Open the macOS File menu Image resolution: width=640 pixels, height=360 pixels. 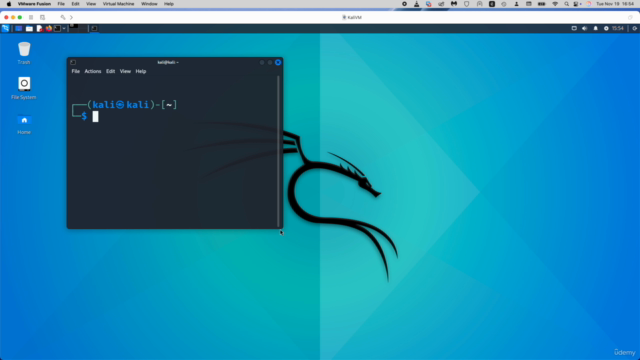[x=61, y=4]
